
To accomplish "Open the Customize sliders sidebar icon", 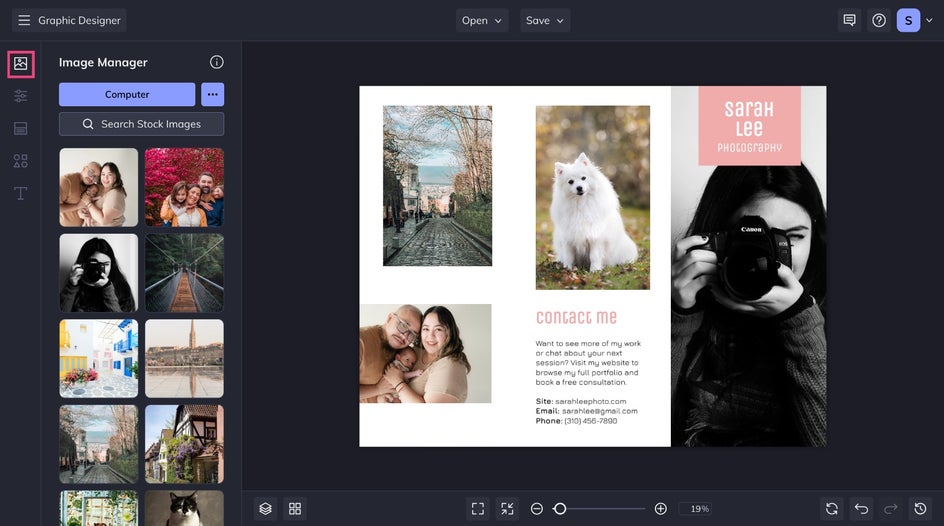I will pyautogui.click(x=20, y=96).
